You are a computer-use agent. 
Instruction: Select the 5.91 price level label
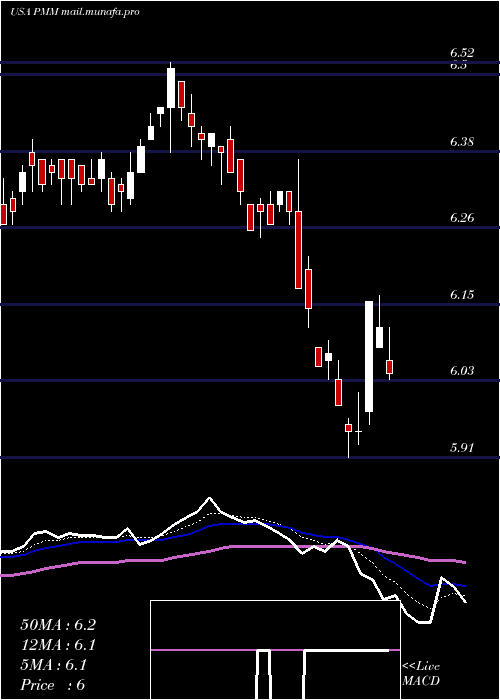(x=462, y=448)
